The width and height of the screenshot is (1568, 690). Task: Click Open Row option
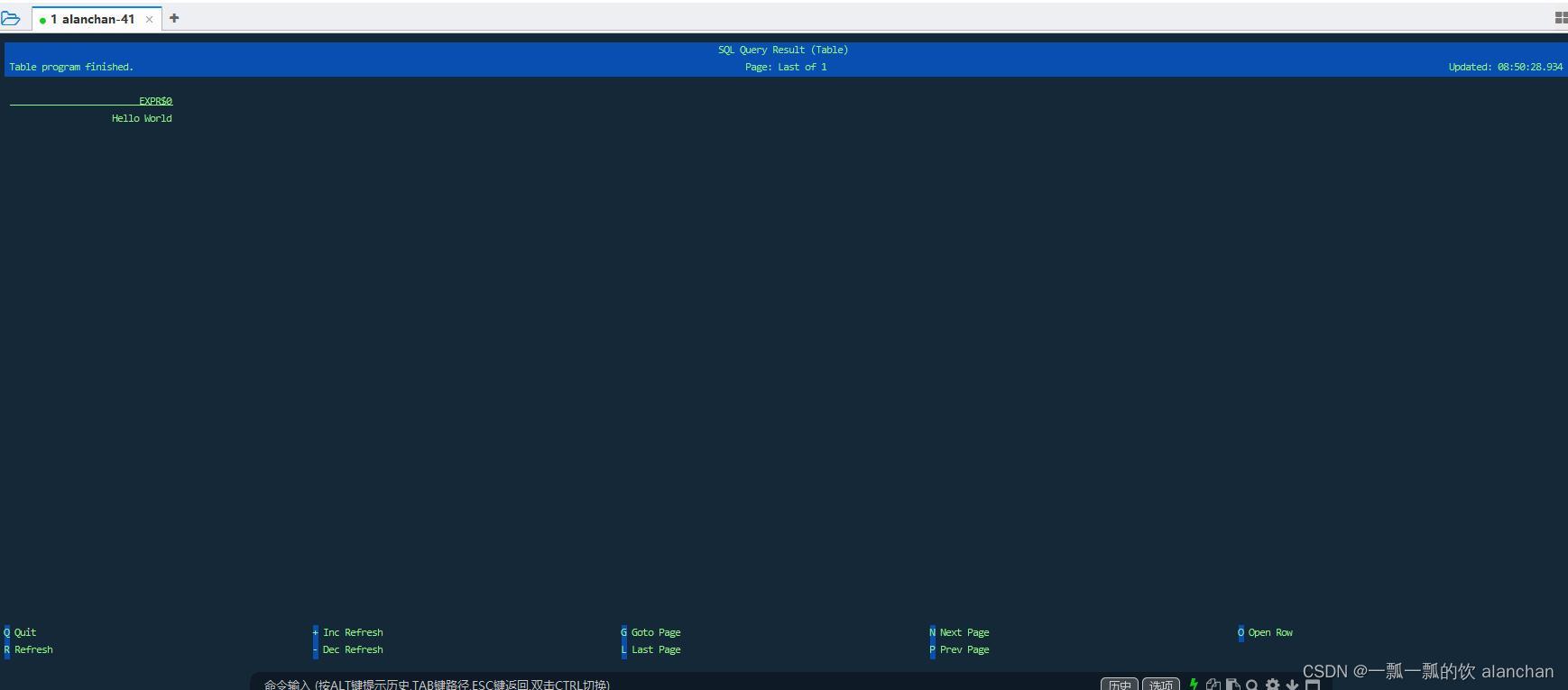pyautogui.click(x=1266, y=632)
